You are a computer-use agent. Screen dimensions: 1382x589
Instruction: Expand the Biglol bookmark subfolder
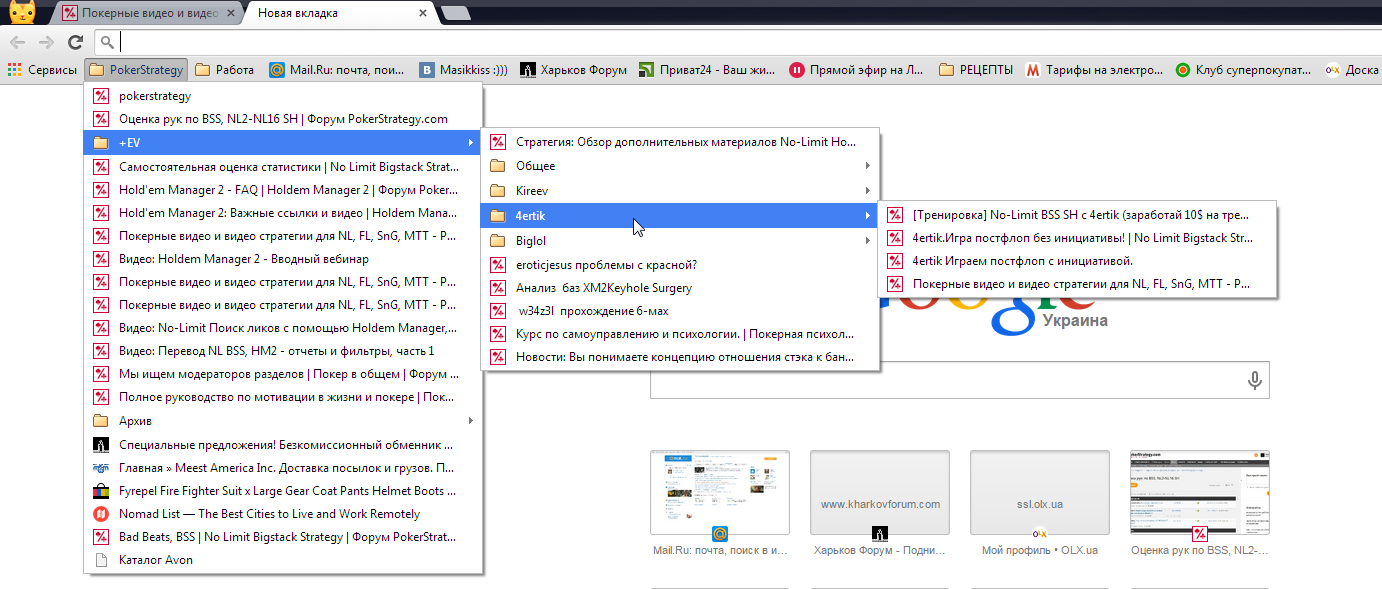[680, 240]
